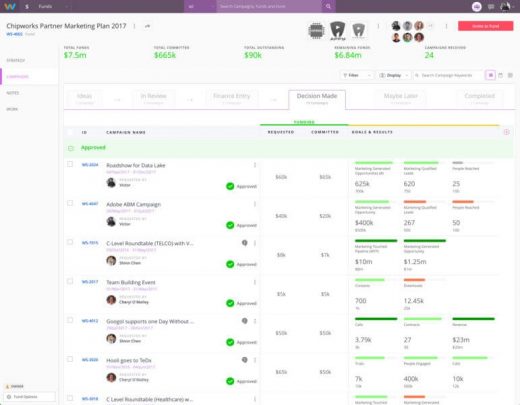Screen dimensions: 520x405
Task: Open the search scope dropdown beside the search bar
Action: coord(200,6)
